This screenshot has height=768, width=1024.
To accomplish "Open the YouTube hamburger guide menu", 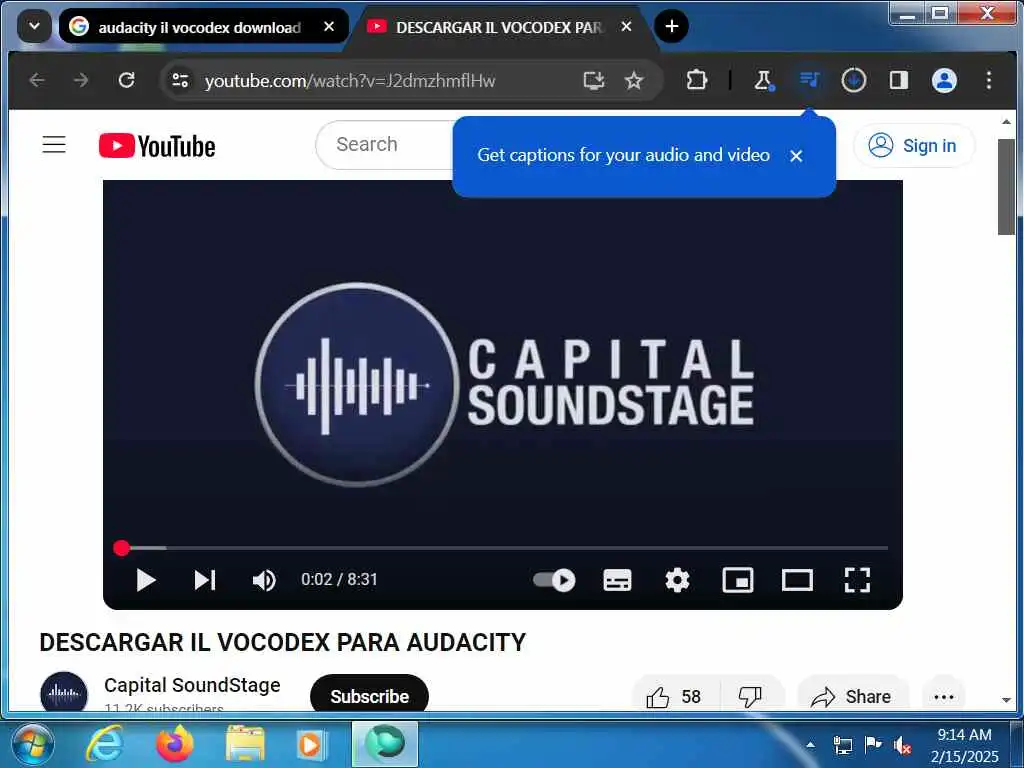I will click(x=54, y=144).
